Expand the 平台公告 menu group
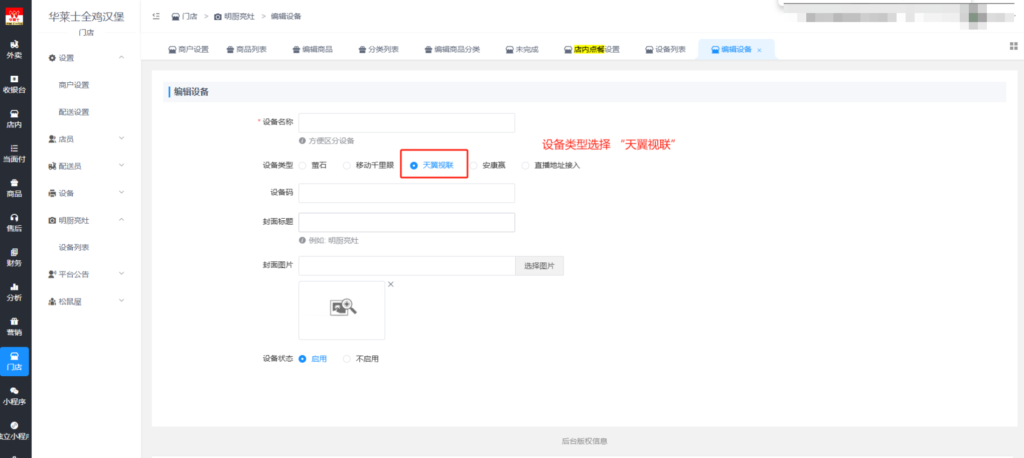This screenshot has width=1024, height=458. tap(88, 274)
